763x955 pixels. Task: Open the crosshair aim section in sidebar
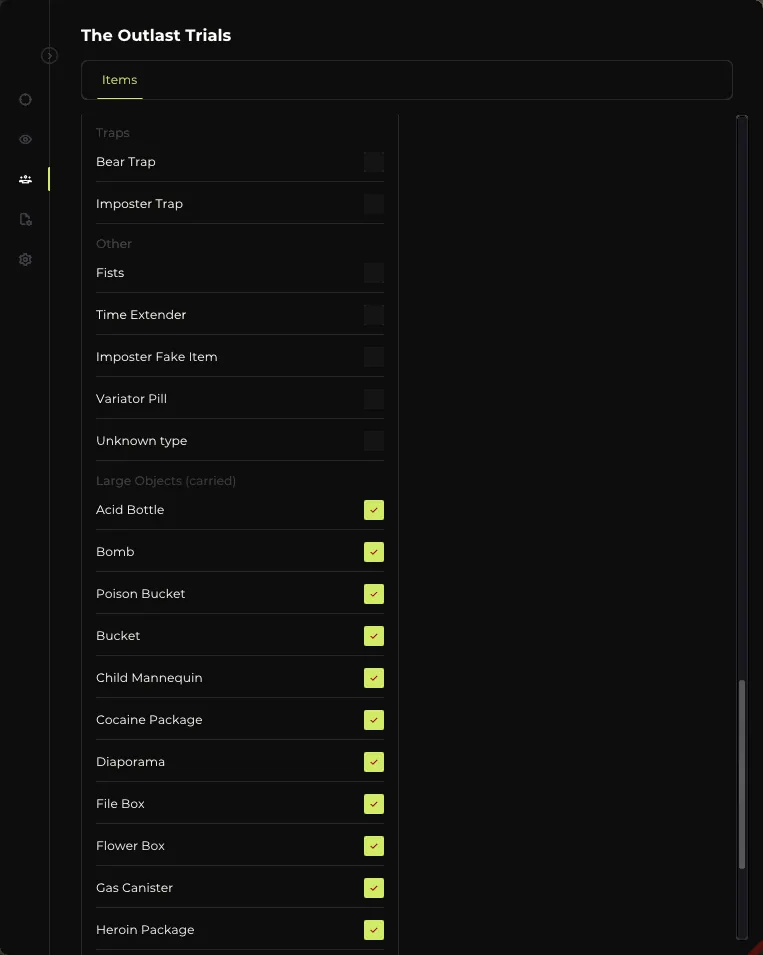(26, 99)
